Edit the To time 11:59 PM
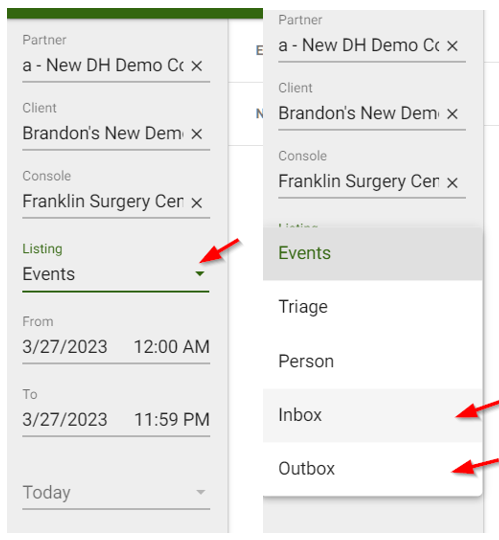499x540 pixels. pos(171,419)
